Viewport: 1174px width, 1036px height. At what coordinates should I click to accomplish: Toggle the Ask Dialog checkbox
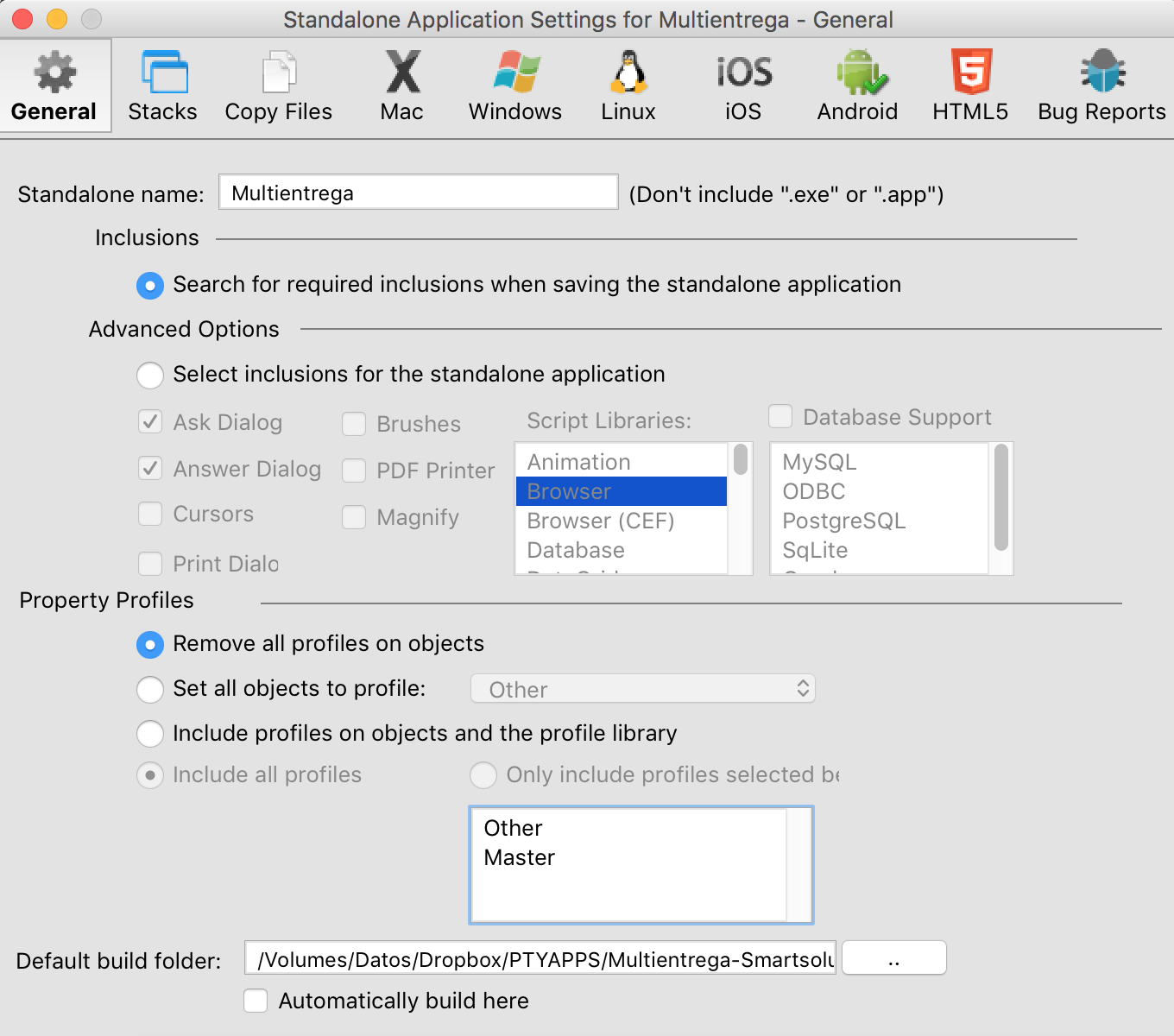[x=150, y=421]
